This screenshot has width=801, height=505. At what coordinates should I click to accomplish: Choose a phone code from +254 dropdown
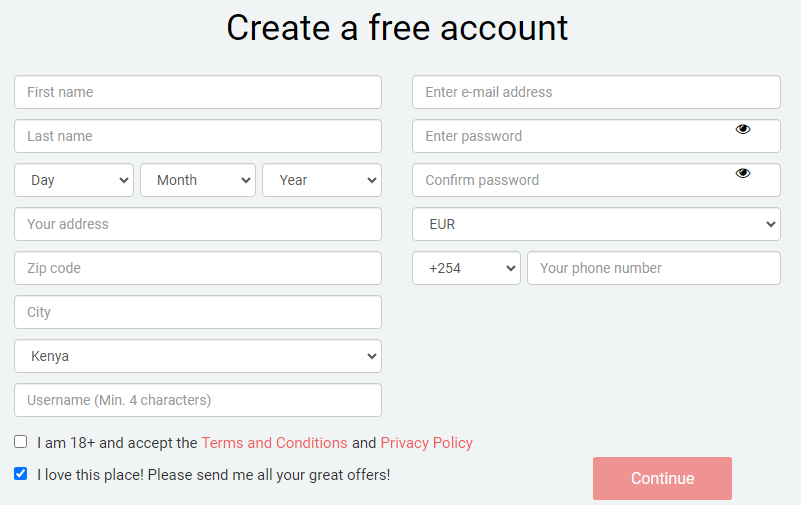[466, 268]
